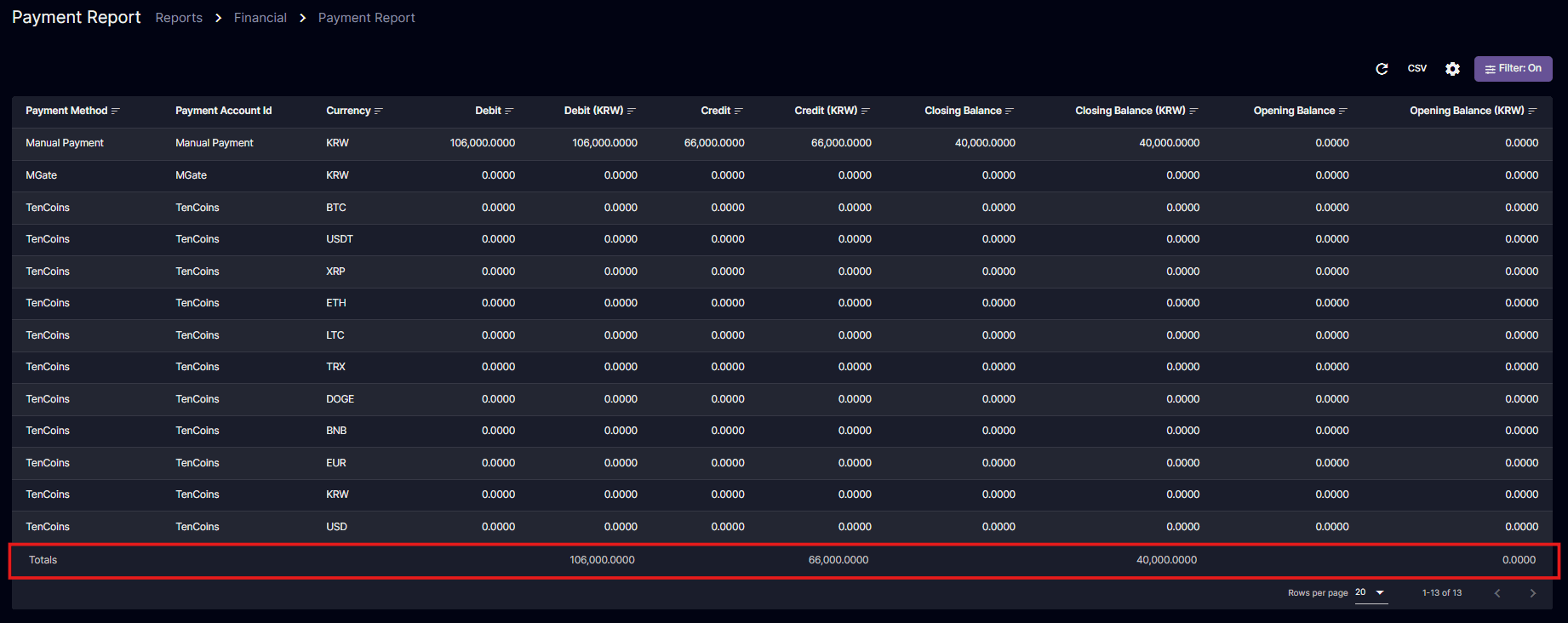Go to next page arrow

coord(1533,593)
